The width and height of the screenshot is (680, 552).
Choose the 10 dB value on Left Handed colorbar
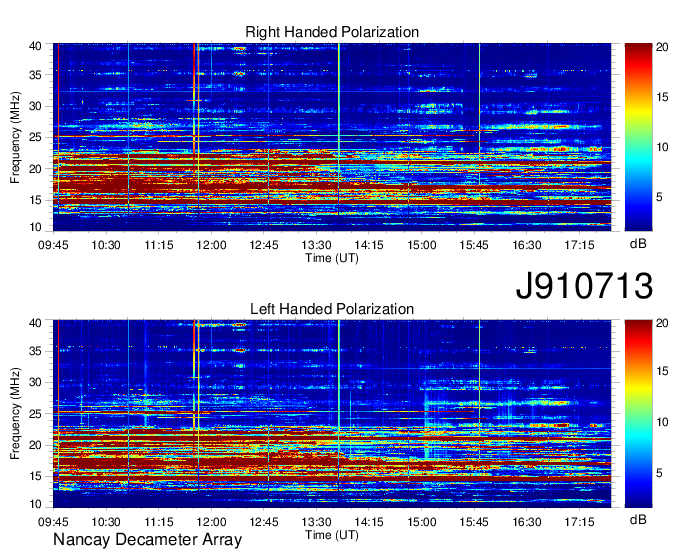pos(662,422)
